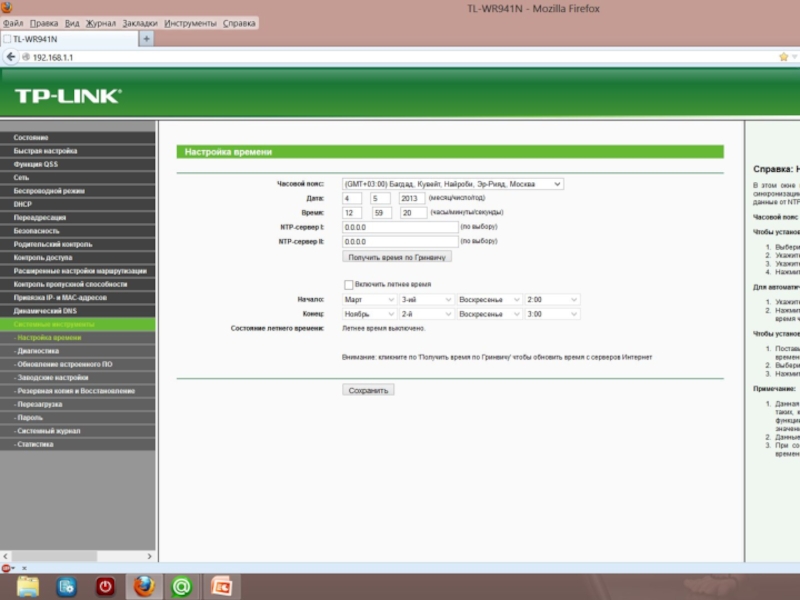The image size is (800, 600).
Task: Open File Explorer from the taskbar
Action: [28, 586]
